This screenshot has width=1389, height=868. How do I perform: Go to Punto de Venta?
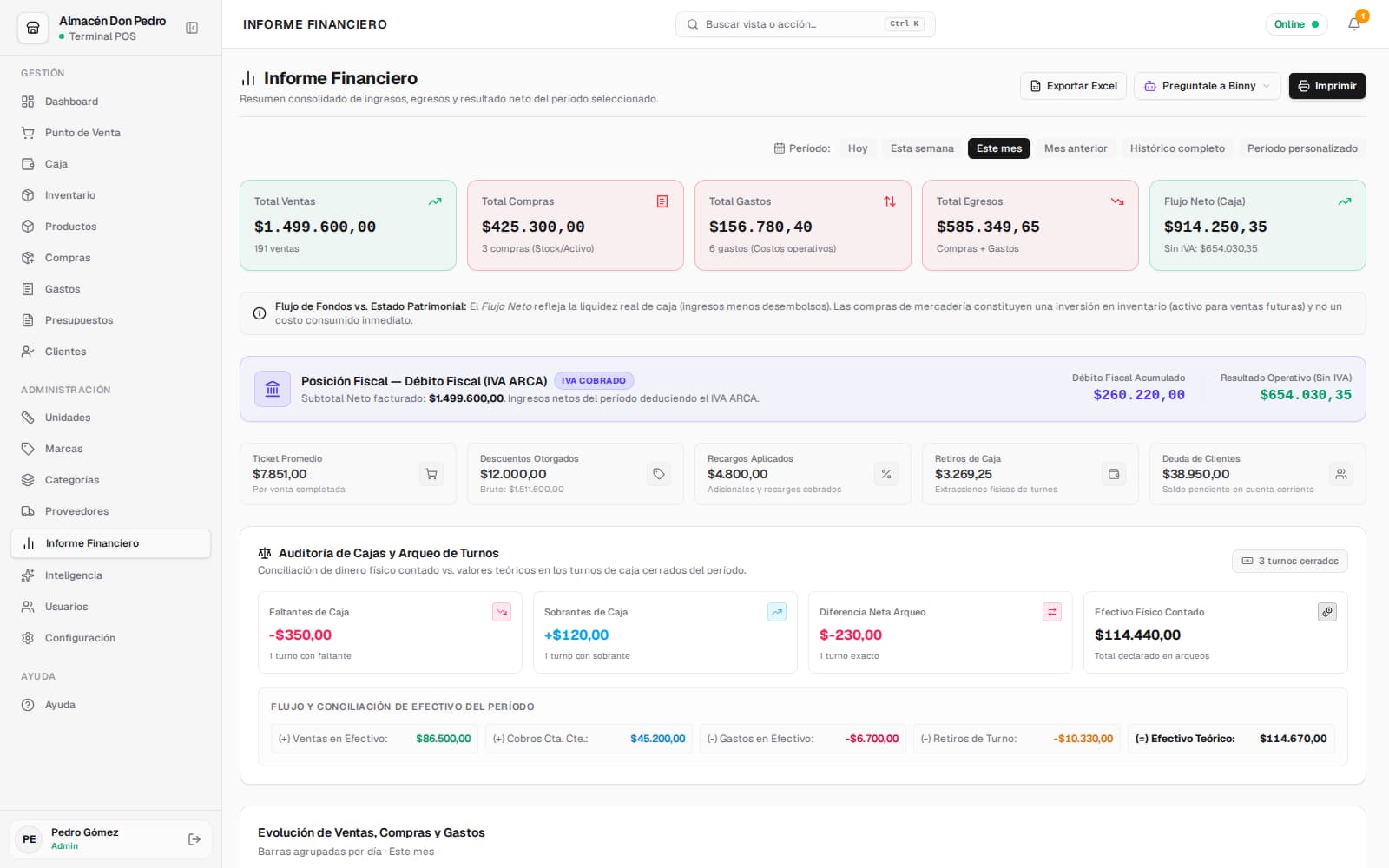111,133
